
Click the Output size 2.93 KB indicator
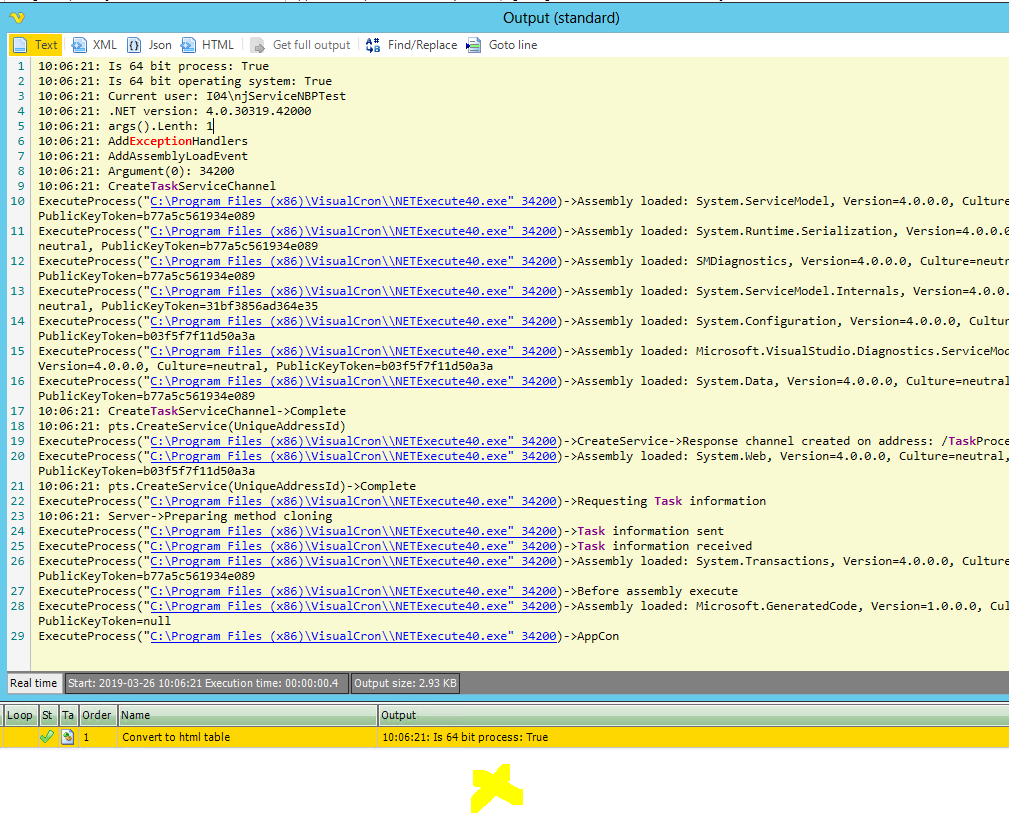tap(405, 684)
